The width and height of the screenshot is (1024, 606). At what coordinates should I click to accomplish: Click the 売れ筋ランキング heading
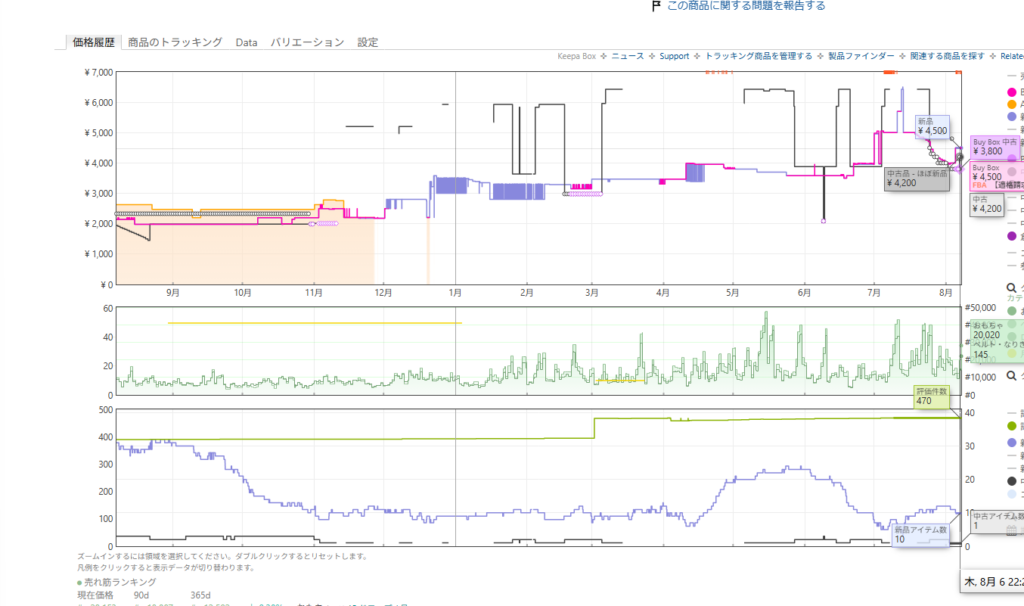pyautogui.click(x=120, y=582)
